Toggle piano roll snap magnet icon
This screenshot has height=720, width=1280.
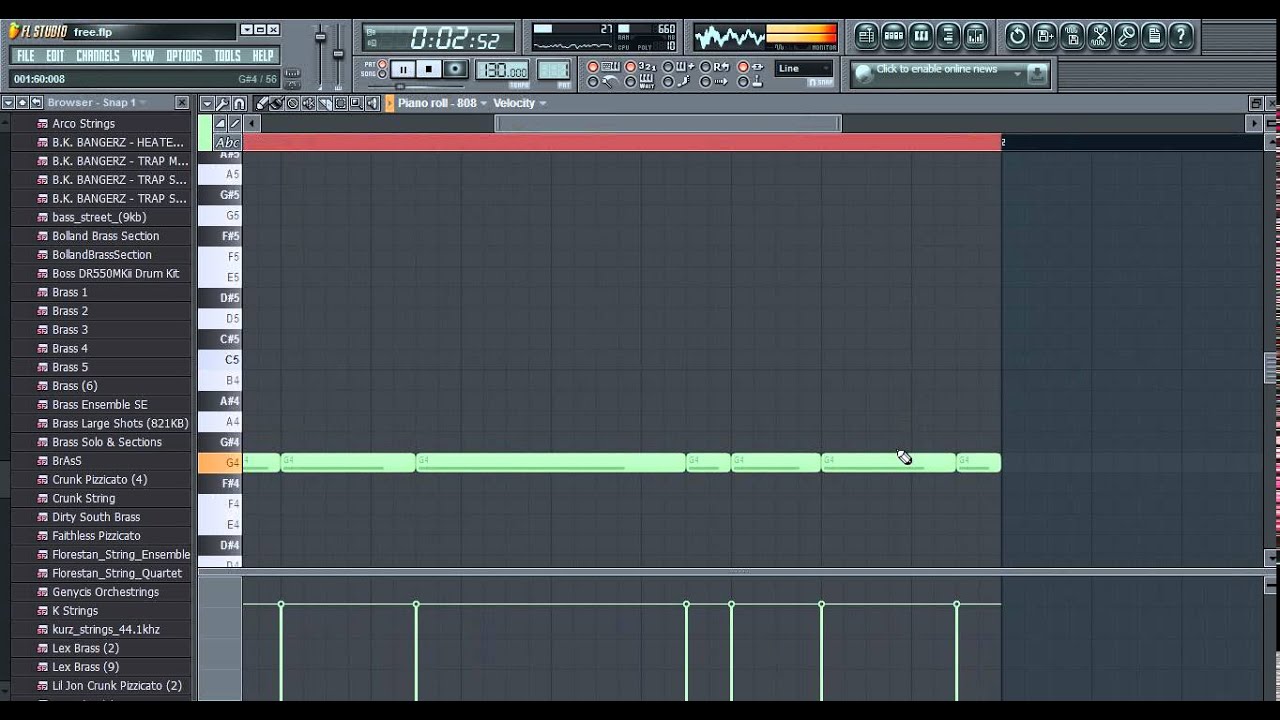(239, 103)
